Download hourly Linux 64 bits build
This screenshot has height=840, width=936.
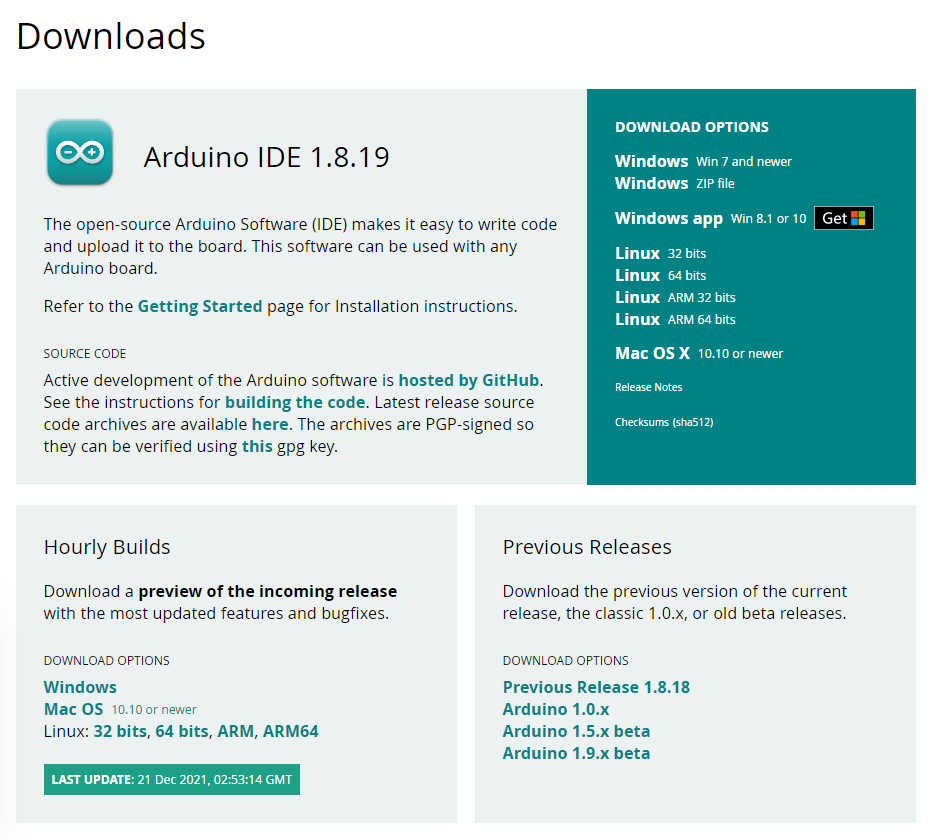click(182, 731)
